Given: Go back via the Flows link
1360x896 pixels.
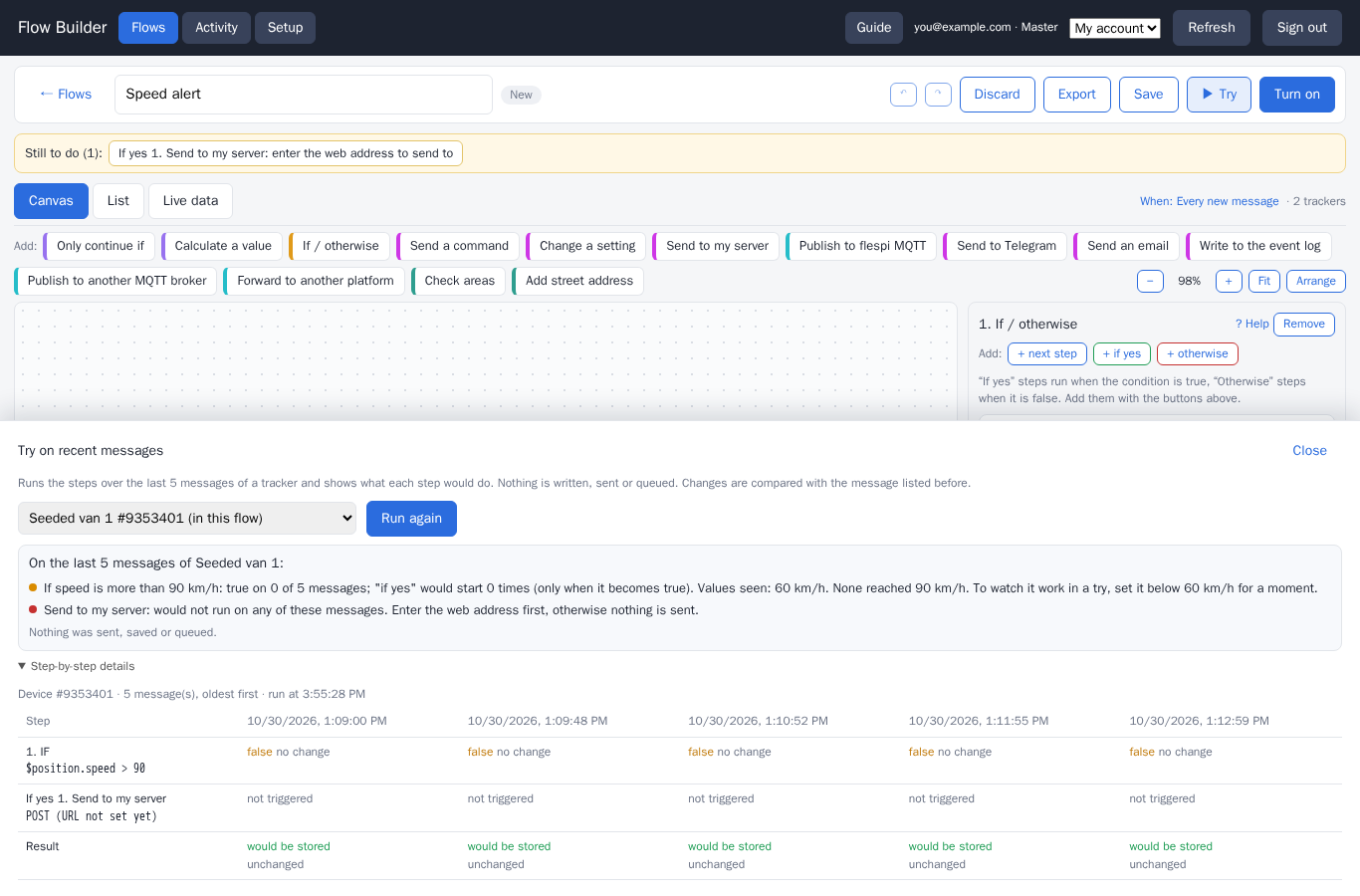Looking at the screenshot, I should (66, 95).
